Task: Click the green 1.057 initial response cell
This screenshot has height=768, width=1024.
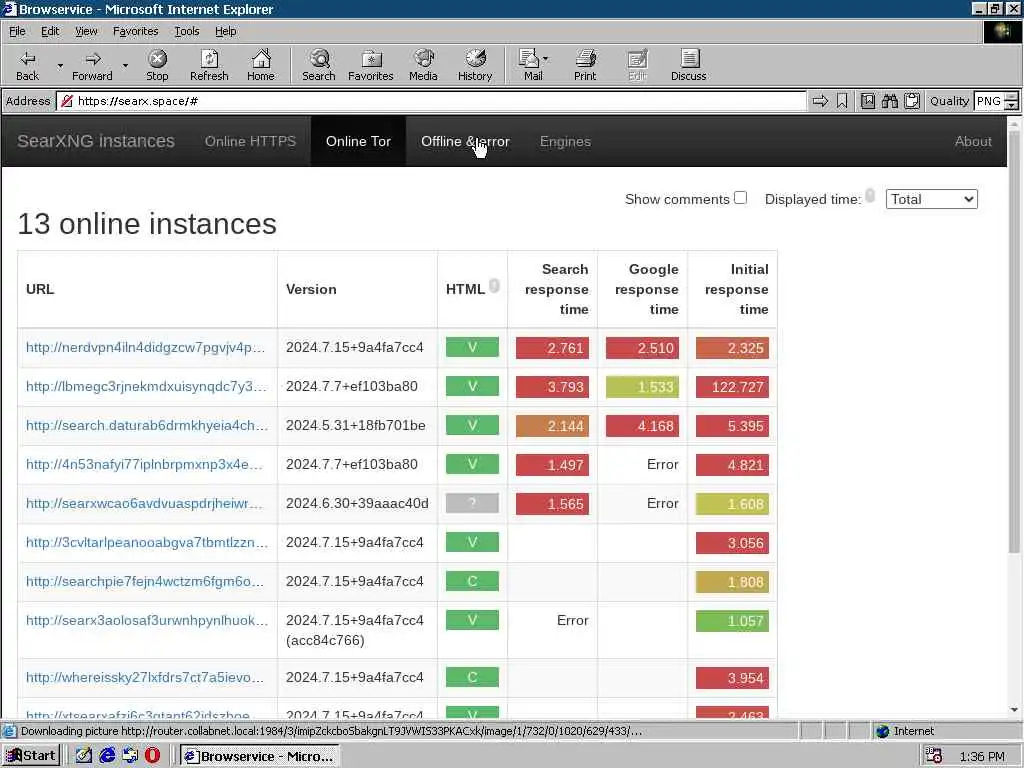Action: [x=732, y=621]
